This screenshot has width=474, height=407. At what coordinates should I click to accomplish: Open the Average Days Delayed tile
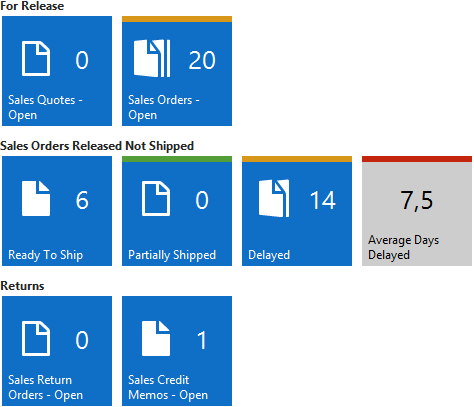[417, 211]
